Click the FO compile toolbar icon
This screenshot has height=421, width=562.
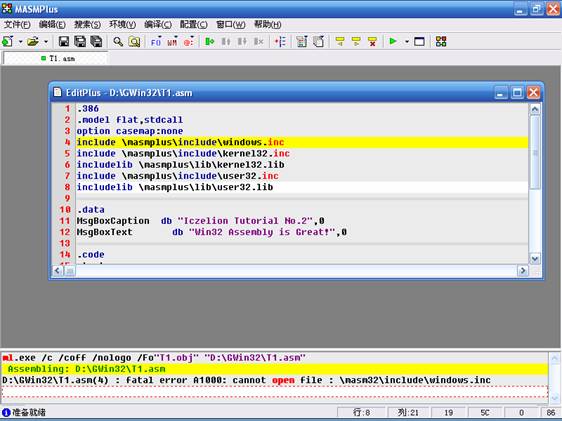[156, 42]
